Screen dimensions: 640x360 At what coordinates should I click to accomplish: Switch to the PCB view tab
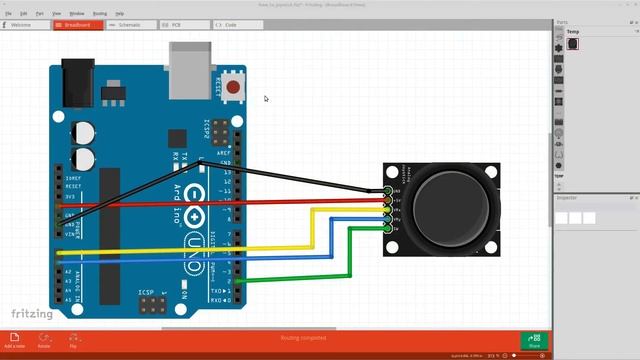(x=184, y=25)
